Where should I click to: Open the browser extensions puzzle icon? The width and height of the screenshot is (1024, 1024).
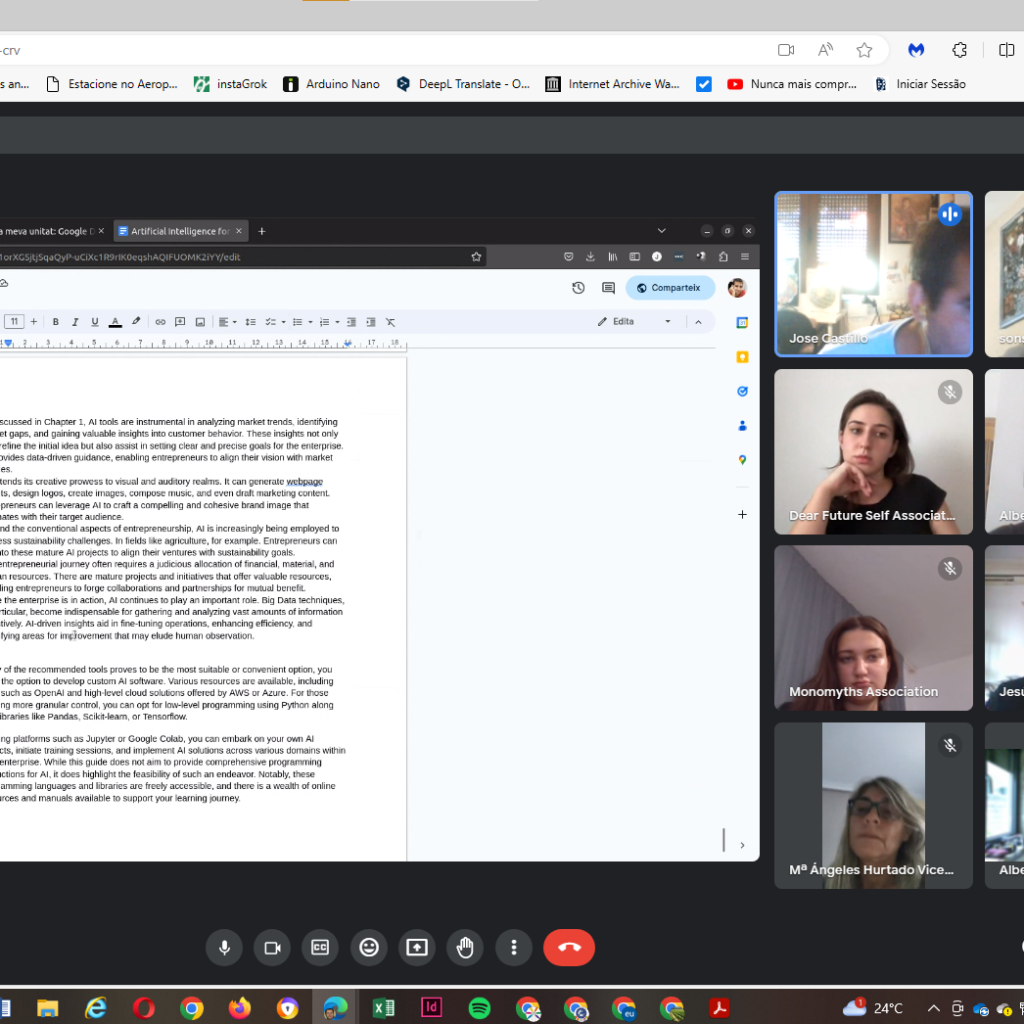coord(959,50)
